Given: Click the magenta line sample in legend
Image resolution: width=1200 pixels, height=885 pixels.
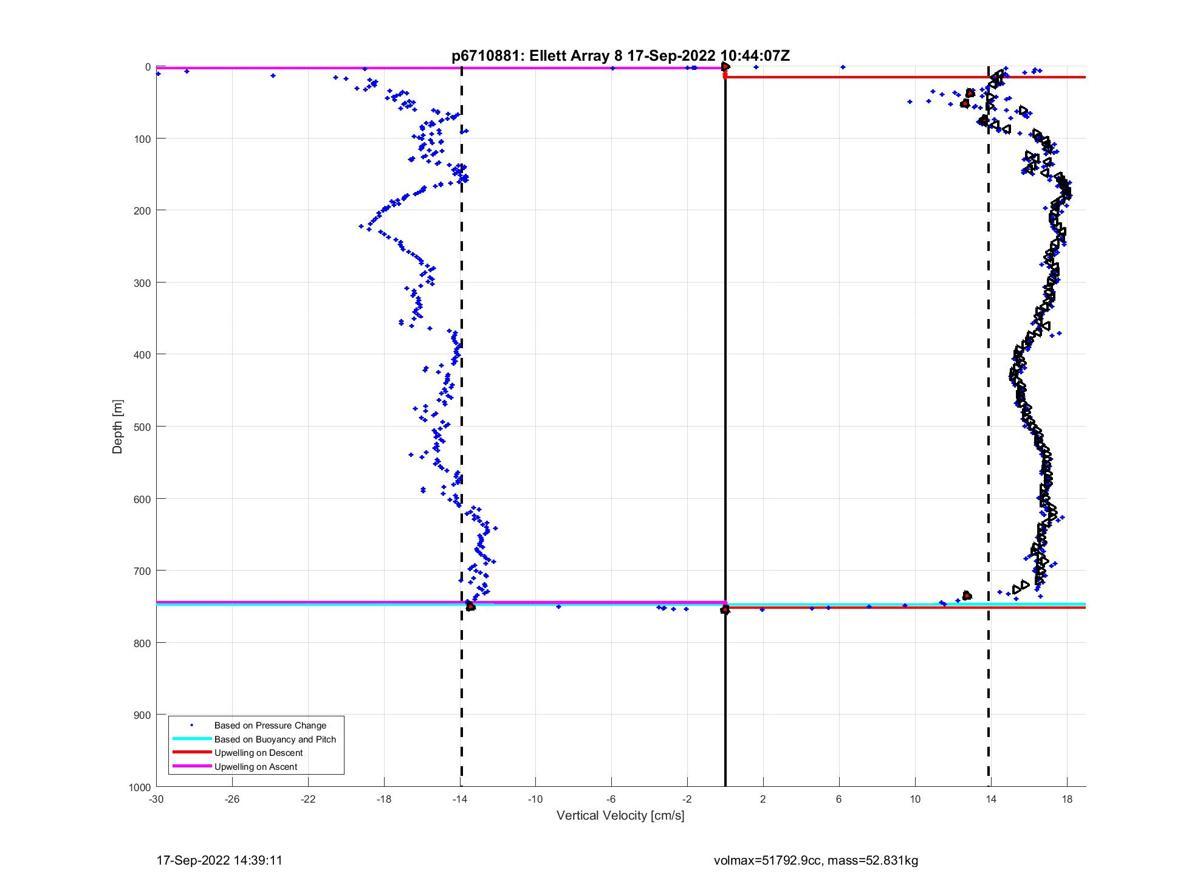Looking at the screenshot, I should [x=191, y=767].
